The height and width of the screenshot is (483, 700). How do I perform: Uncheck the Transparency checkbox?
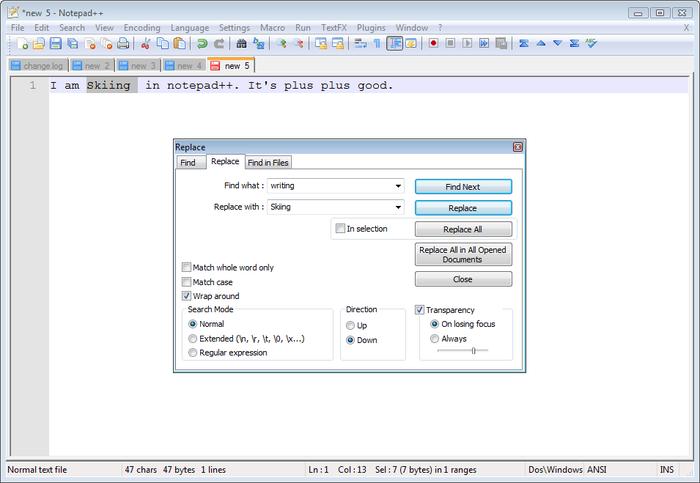point(420,310)
